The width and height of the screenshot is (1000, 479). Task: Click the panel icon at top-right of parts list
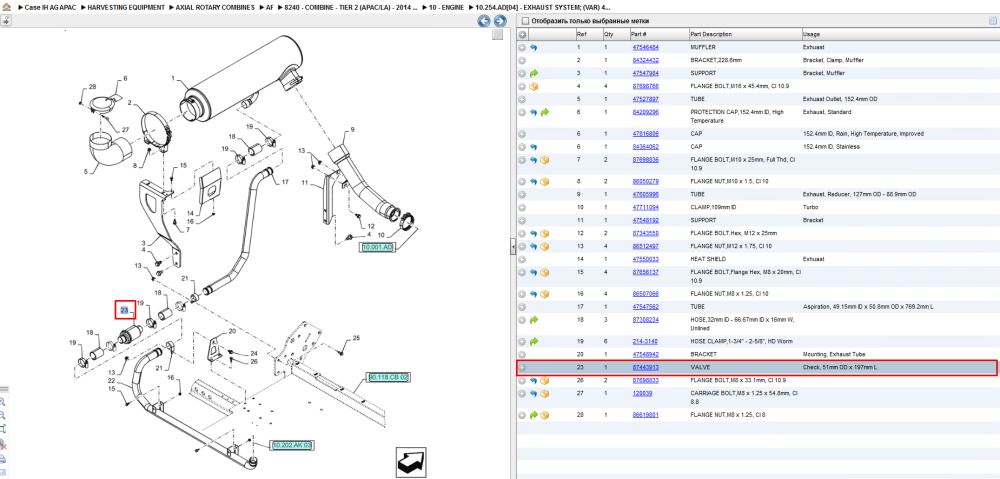(992, 20)
